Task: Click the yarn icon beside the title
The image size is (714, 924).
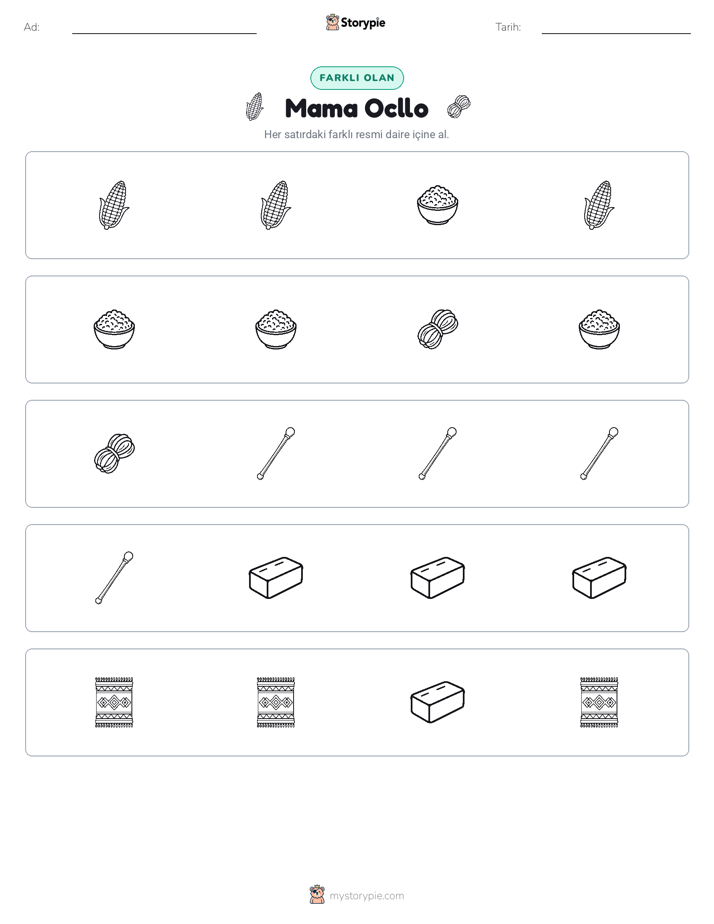Action: [x=458, y=107]
